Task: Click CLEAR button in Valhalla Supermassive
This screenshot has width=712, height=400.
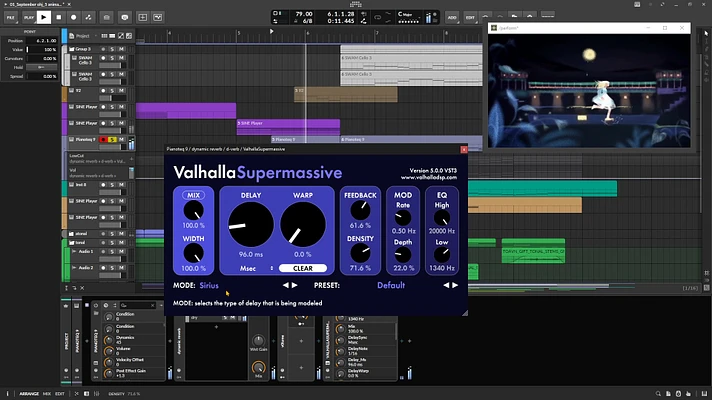Action: coord(303,268)
